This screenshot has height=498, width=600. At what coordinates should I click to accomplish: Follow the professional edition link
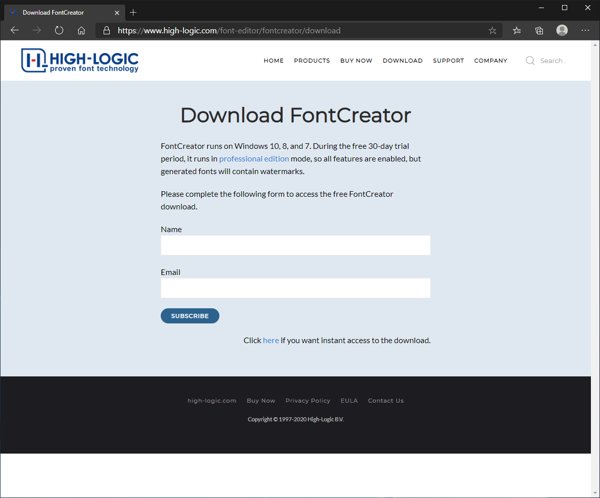(254, 159)
